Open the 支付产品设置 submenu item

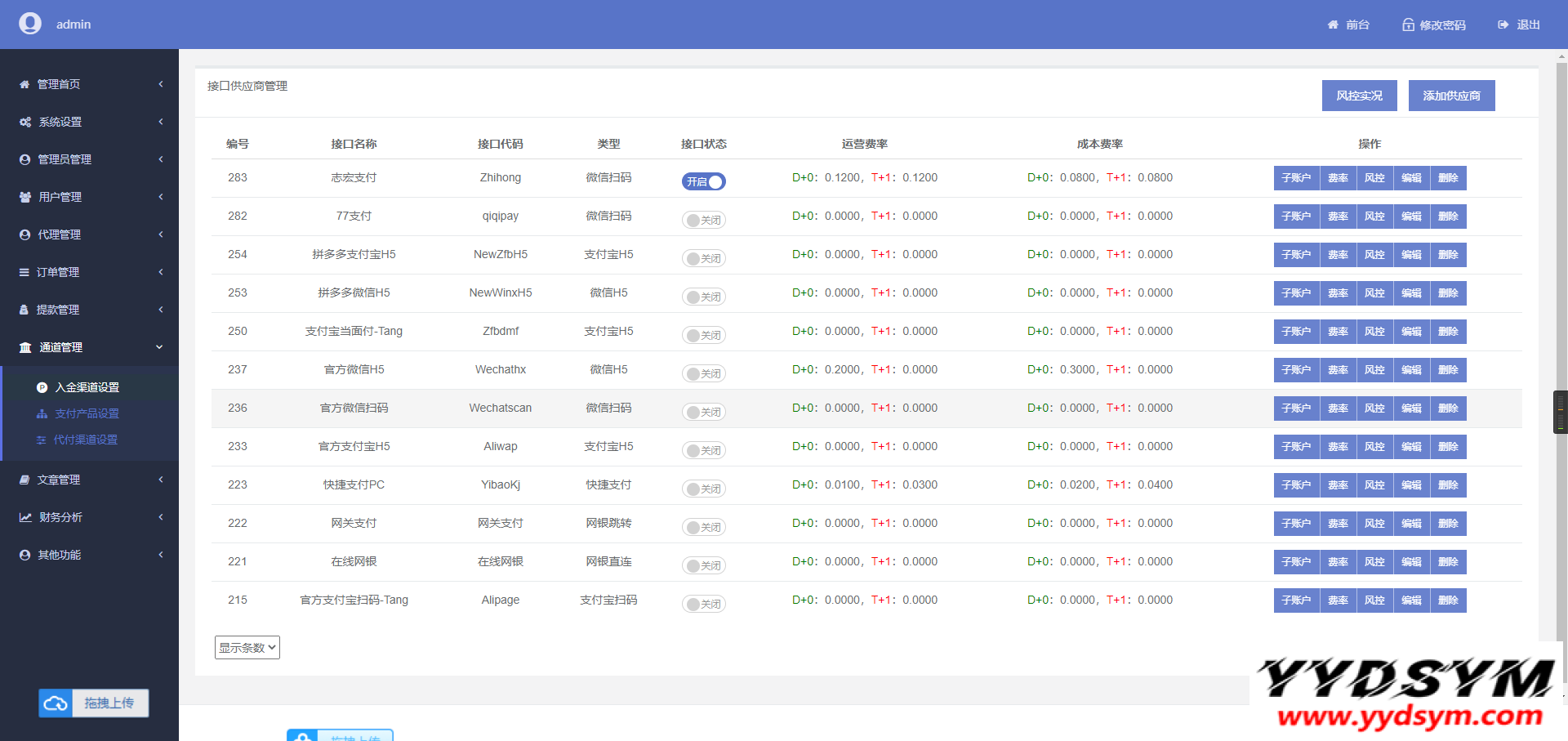pyautogui.click(x=87, y=414)
